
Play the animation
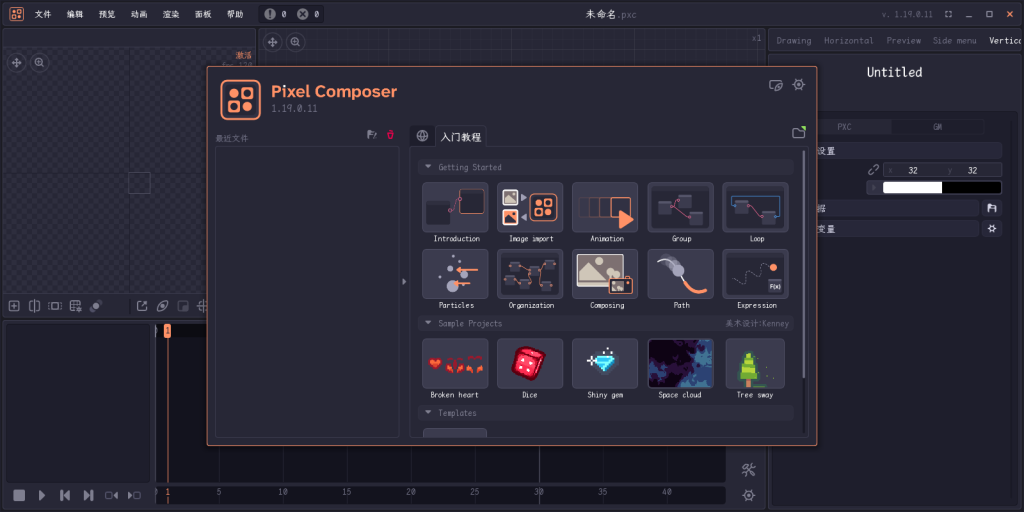42,496
